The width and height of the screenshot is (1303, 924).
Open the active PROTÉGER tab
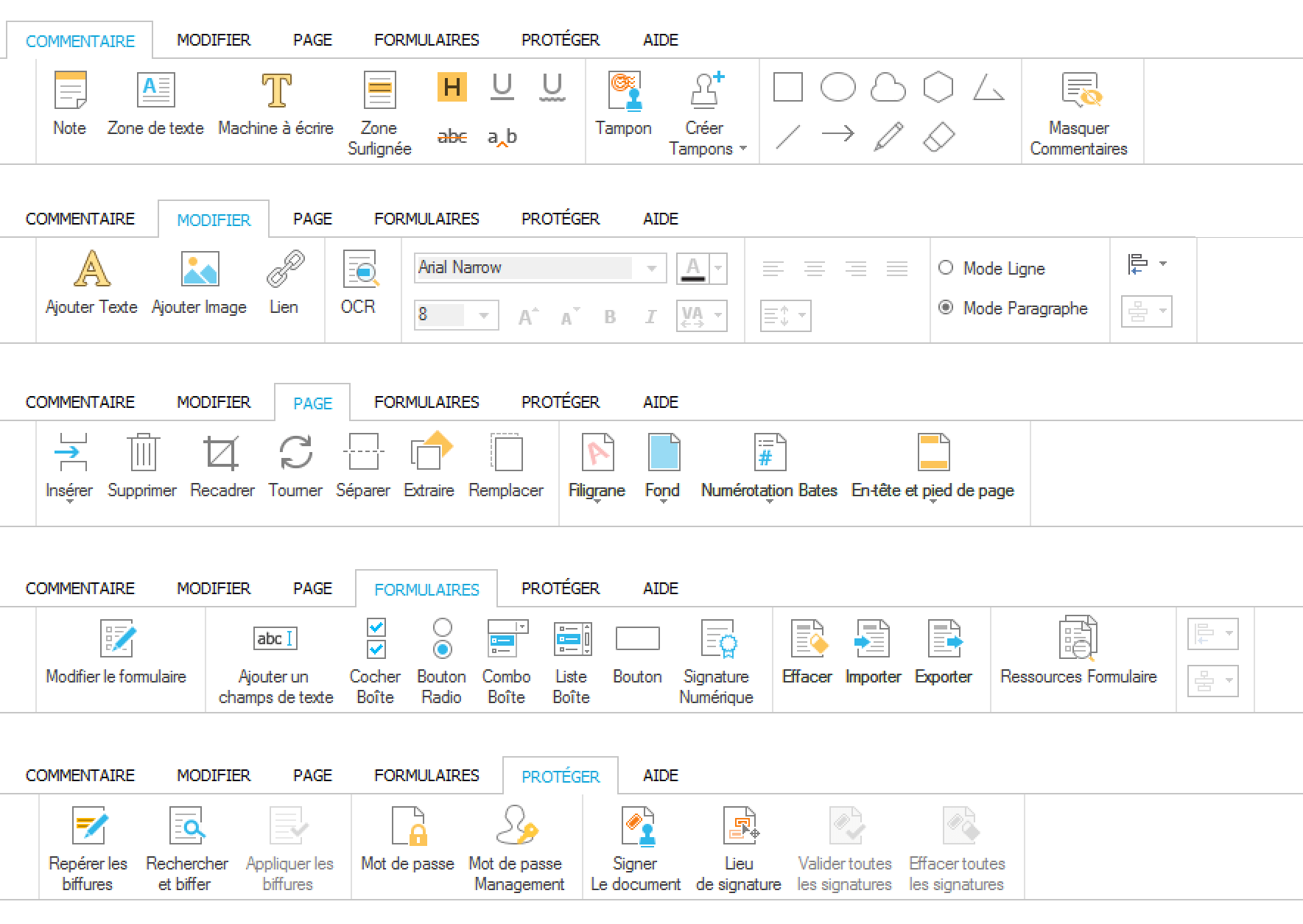[x=561, y=777]
